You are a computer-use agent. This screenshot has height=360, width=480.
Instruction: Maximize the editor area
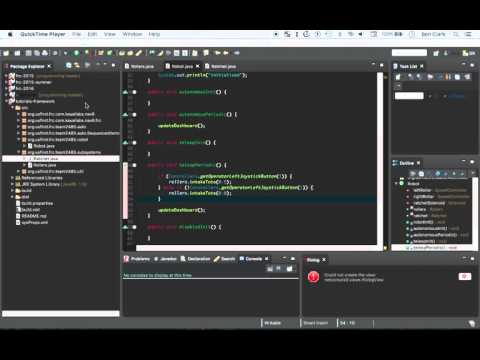pos(382,65)
